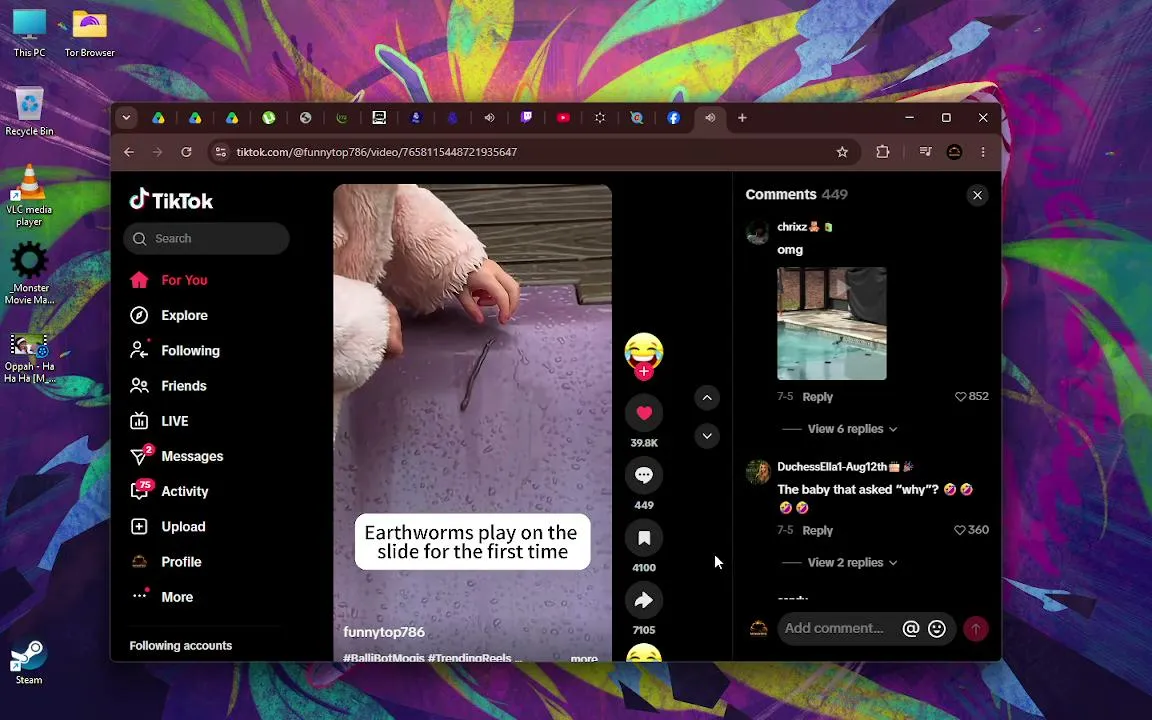The width and height of the screenshot is (1152, 720).
Task: Reload the TikTok page
Action: pos(187,152)
